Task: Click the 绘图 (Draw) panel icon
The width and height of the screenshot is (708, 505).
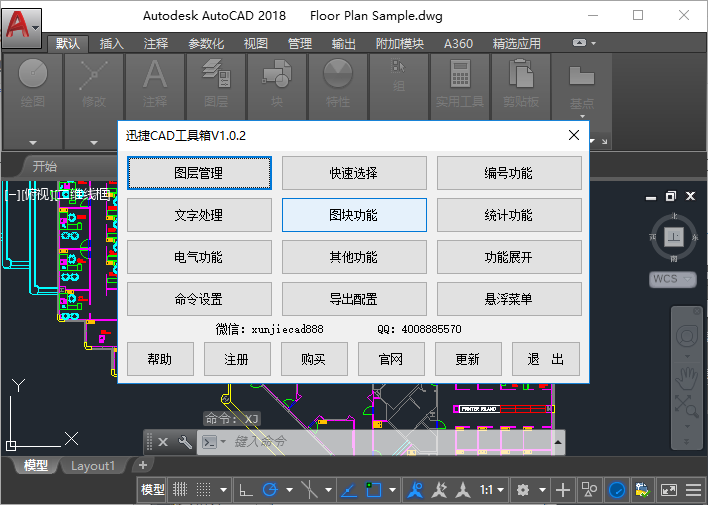Action: coord(33,73)
